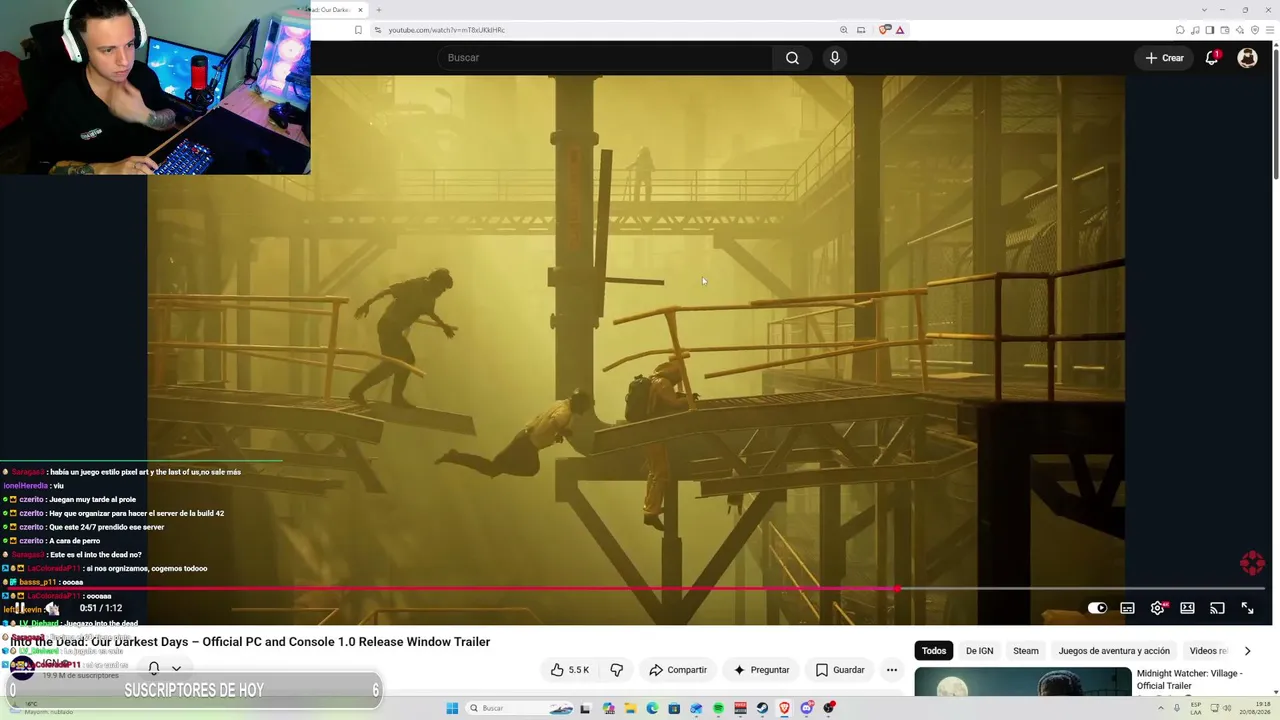This screenshot has height=720, width=1280.
Task: Click the browser address bar URL
Action: (446, 30)
